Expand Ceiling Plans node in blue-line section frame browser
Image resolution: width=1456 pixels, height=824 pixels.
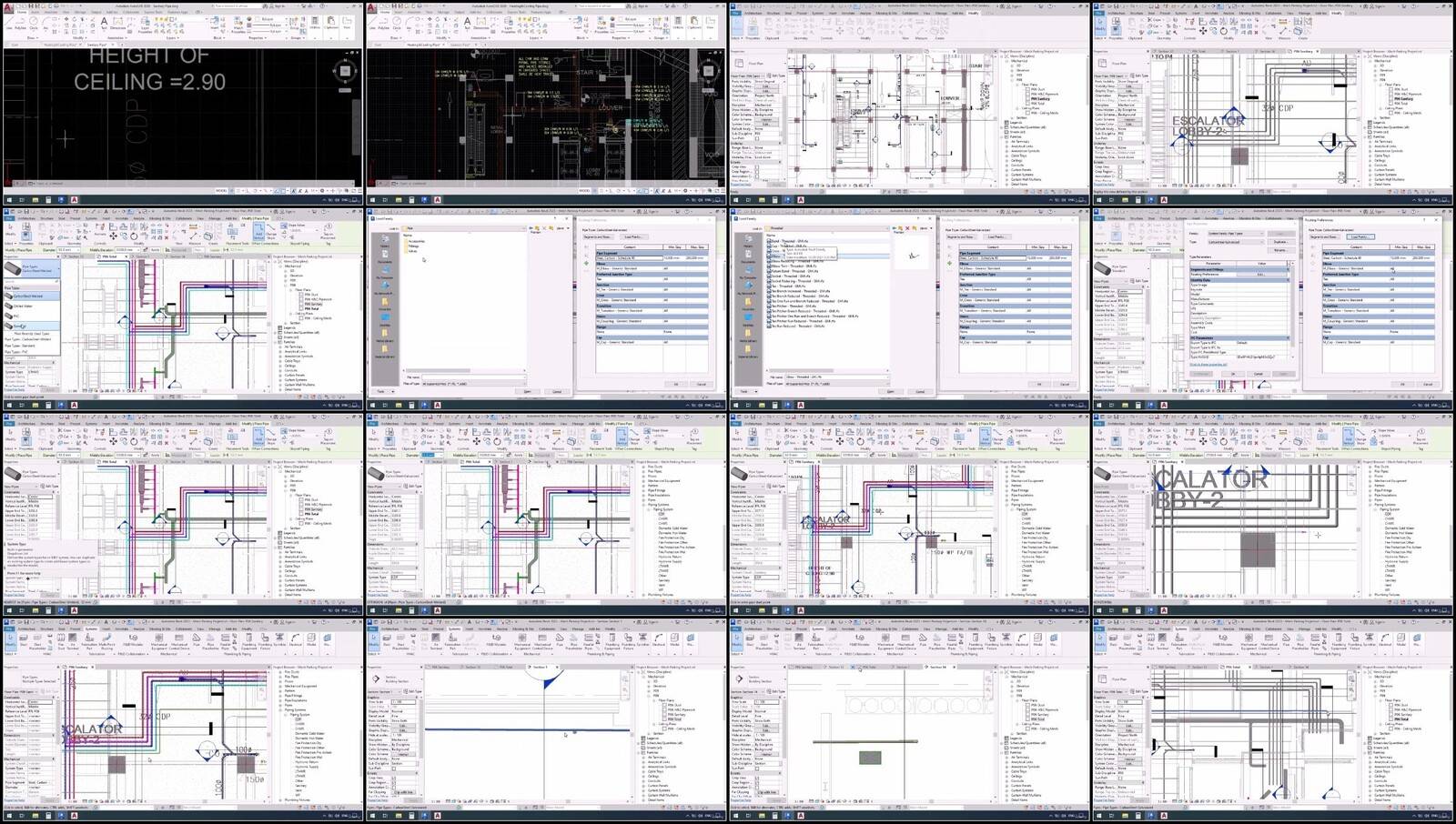click(x=653, y=724)
